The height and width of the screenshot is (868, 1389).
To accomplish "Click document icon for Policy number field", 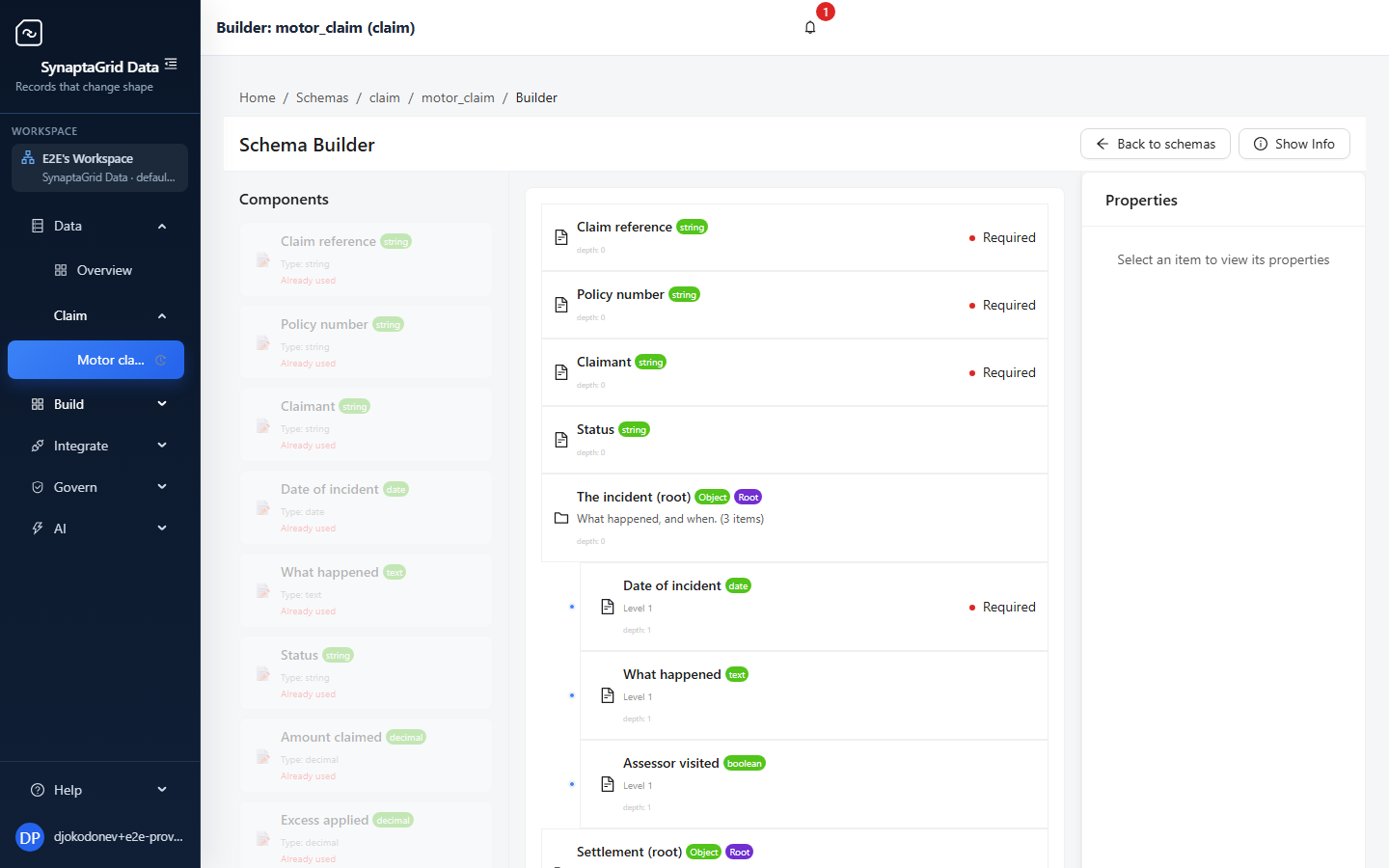I will 561,305.
